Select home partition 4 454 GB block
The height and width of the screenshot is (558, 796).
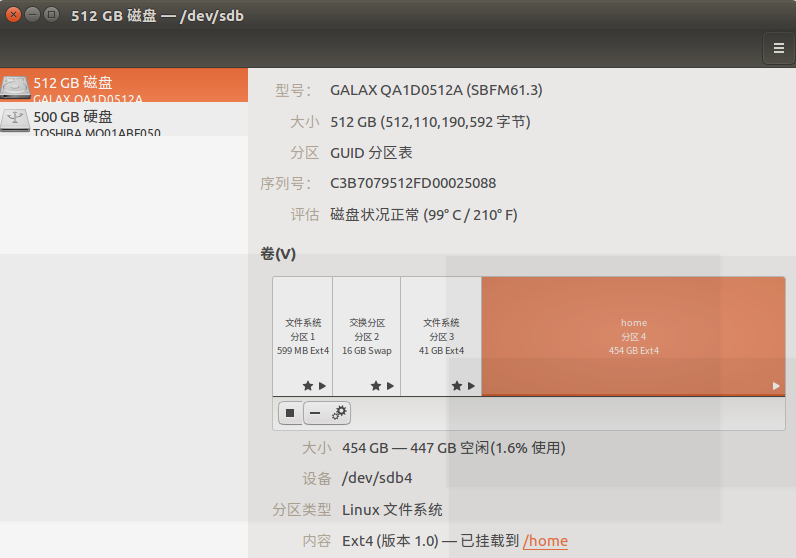[x=634, y=336]
